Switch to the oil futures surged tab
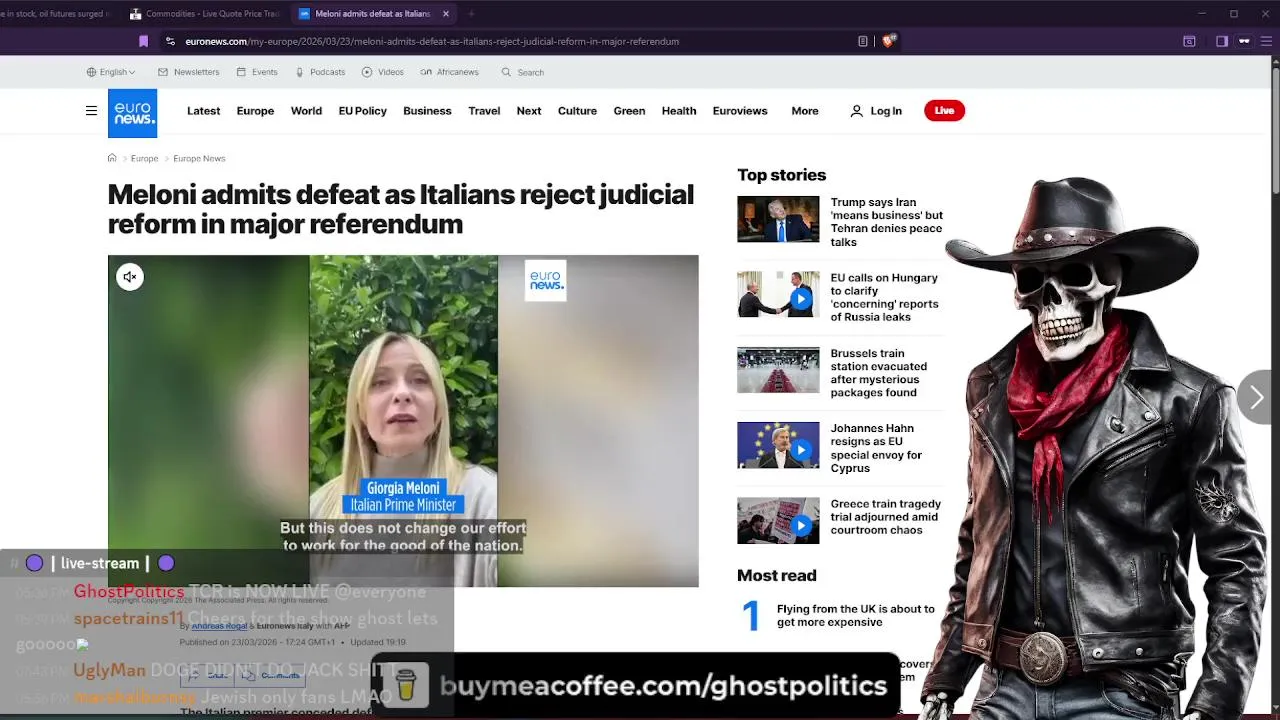The width and height of the screenshot is (1280, 720). tap(55, 14)
